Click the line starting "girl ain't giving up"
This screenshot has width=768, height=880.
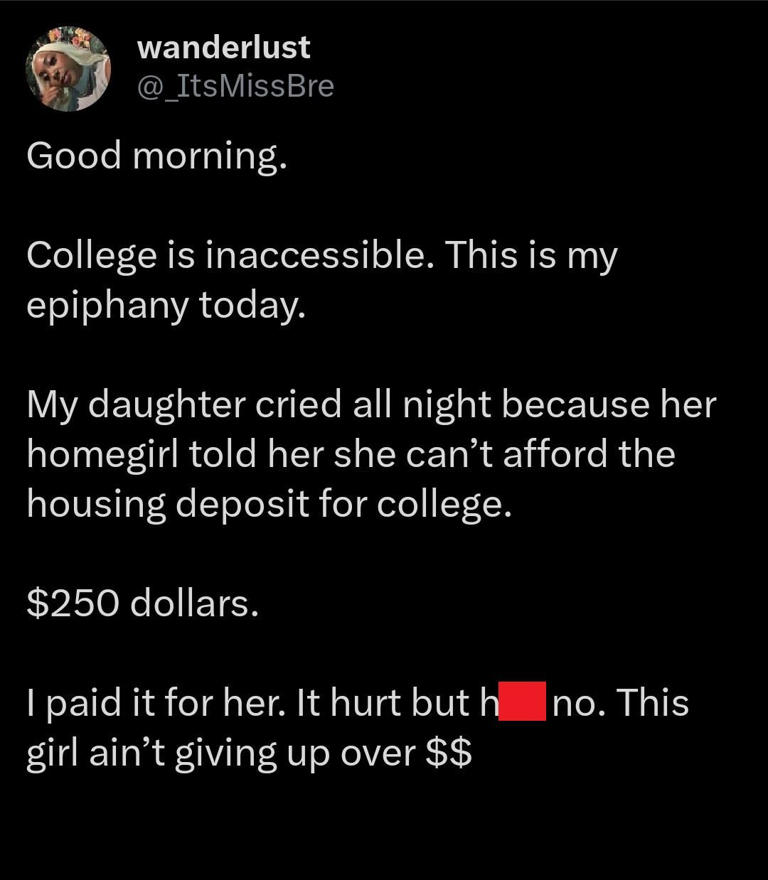[x=250, y=753]
